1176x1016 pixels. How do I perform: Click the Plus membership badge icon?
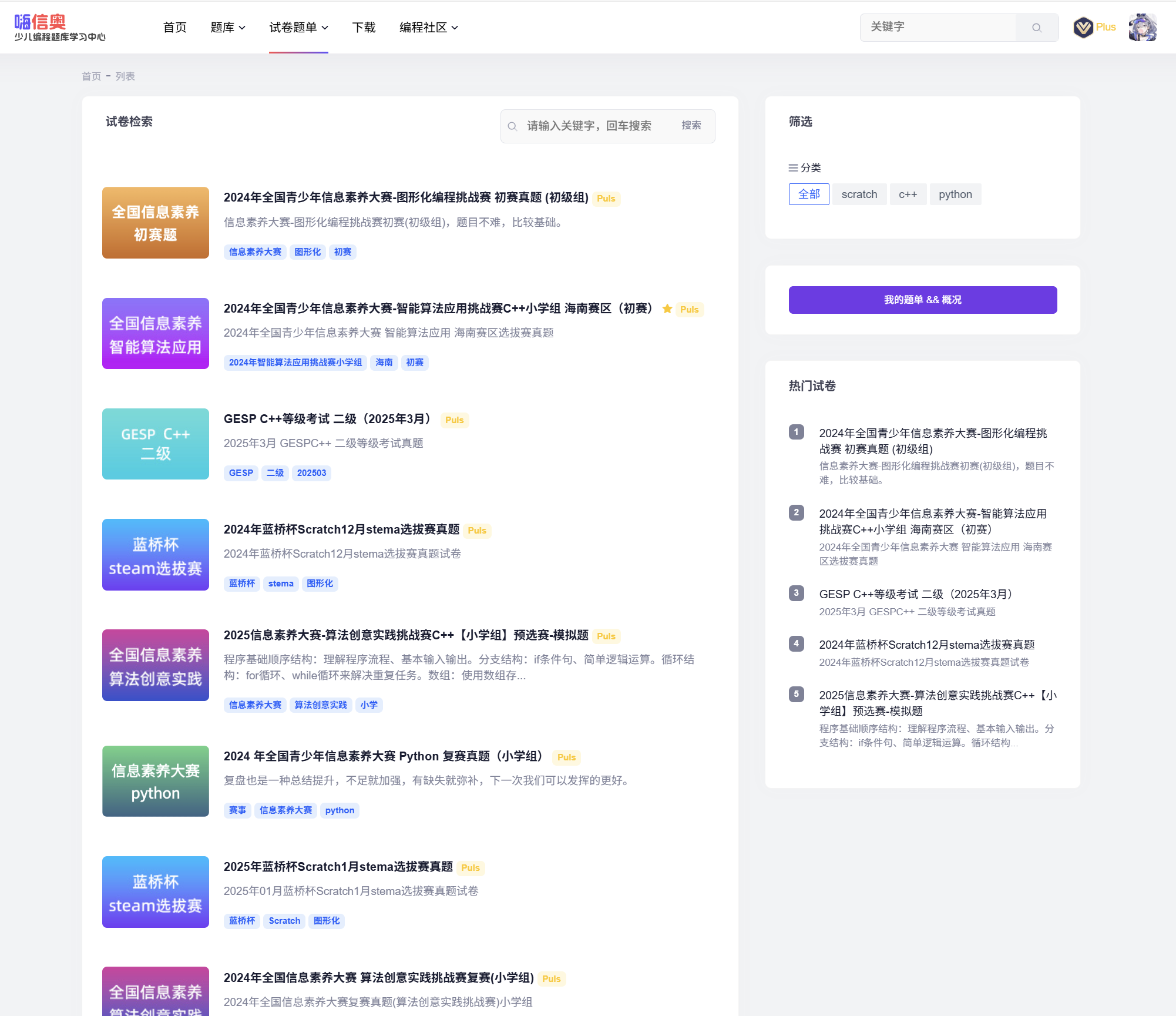click(x=1083, y=28)
